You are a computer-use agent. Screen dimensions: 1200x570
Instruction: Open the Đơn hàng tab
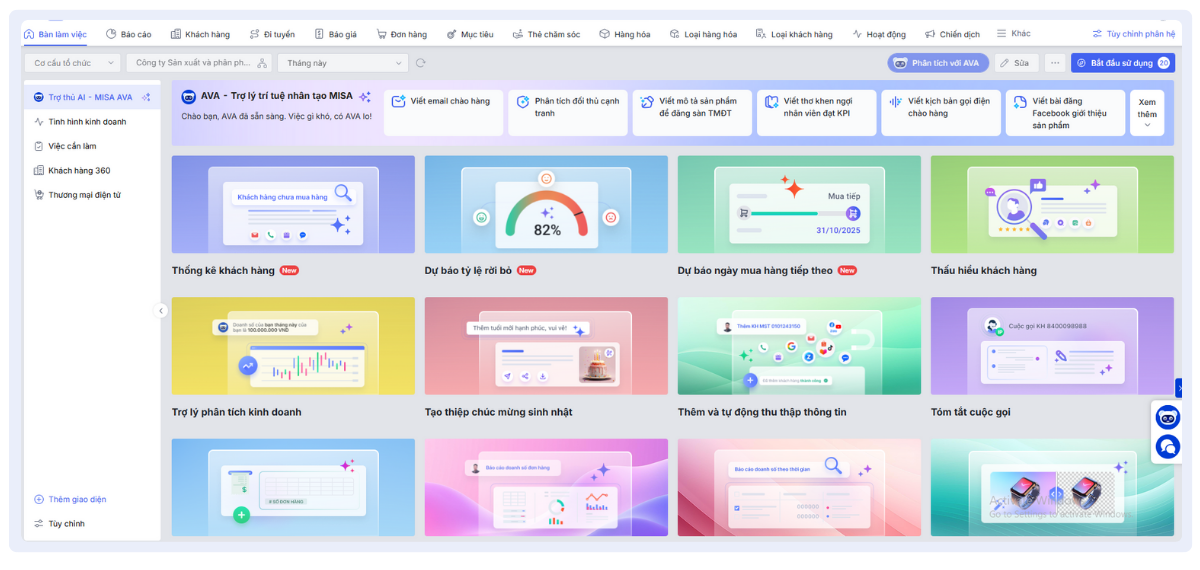click(402, 34)
